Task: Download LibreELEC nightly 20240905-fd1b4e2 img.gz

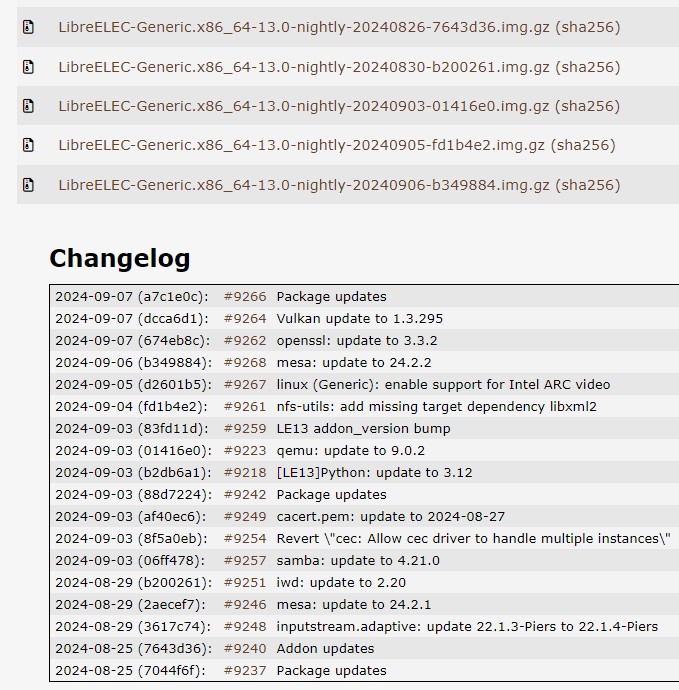Action: point(301,145)
